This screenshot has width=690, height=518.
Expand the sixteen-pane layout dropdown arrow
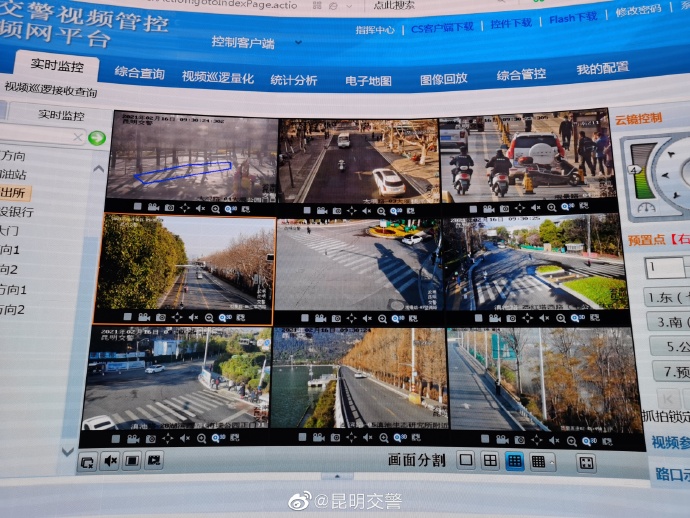point(551,462)
